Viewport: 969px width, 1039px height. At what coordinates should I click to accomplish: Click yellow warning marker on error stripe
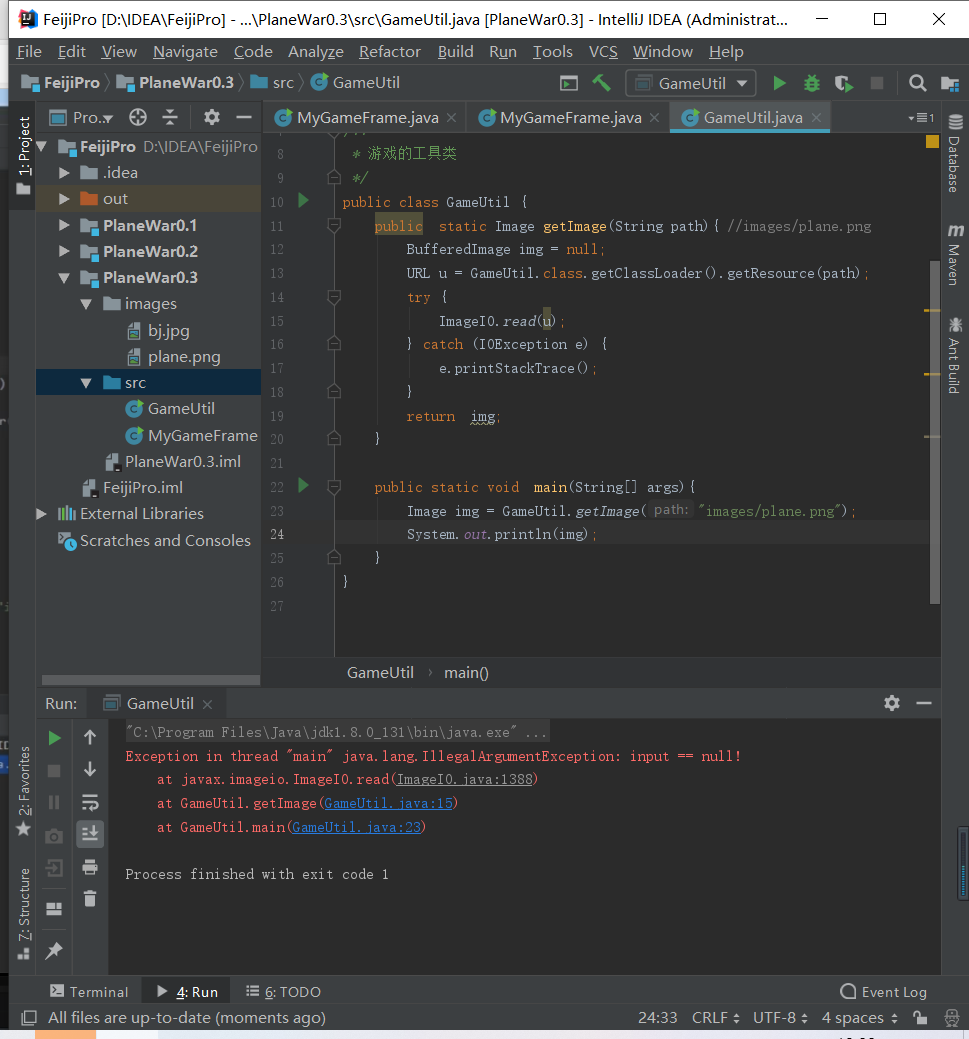point(932,141)
